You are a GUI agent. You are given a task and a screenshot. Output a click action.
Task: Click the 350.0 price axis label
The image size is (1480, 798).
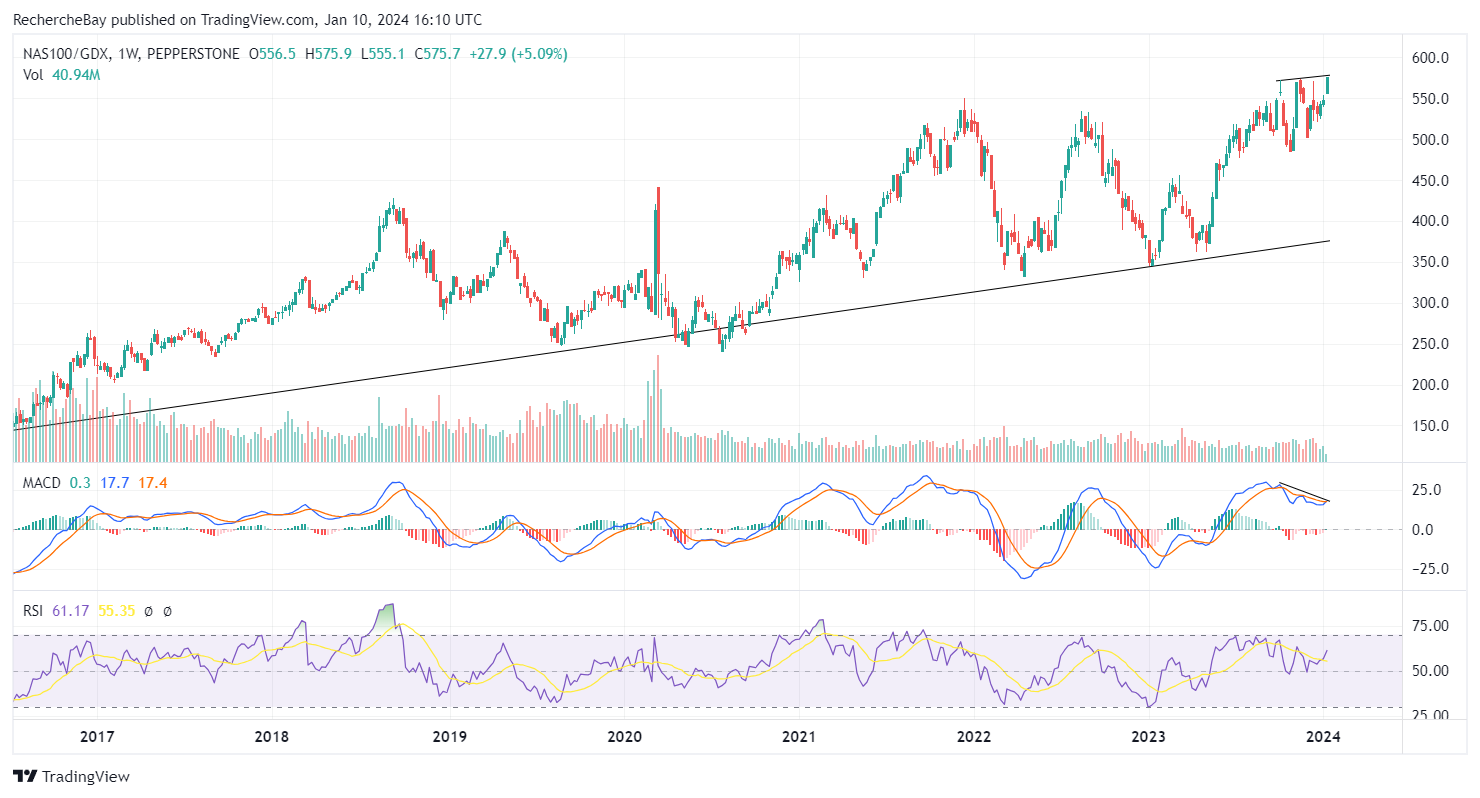1429,262
